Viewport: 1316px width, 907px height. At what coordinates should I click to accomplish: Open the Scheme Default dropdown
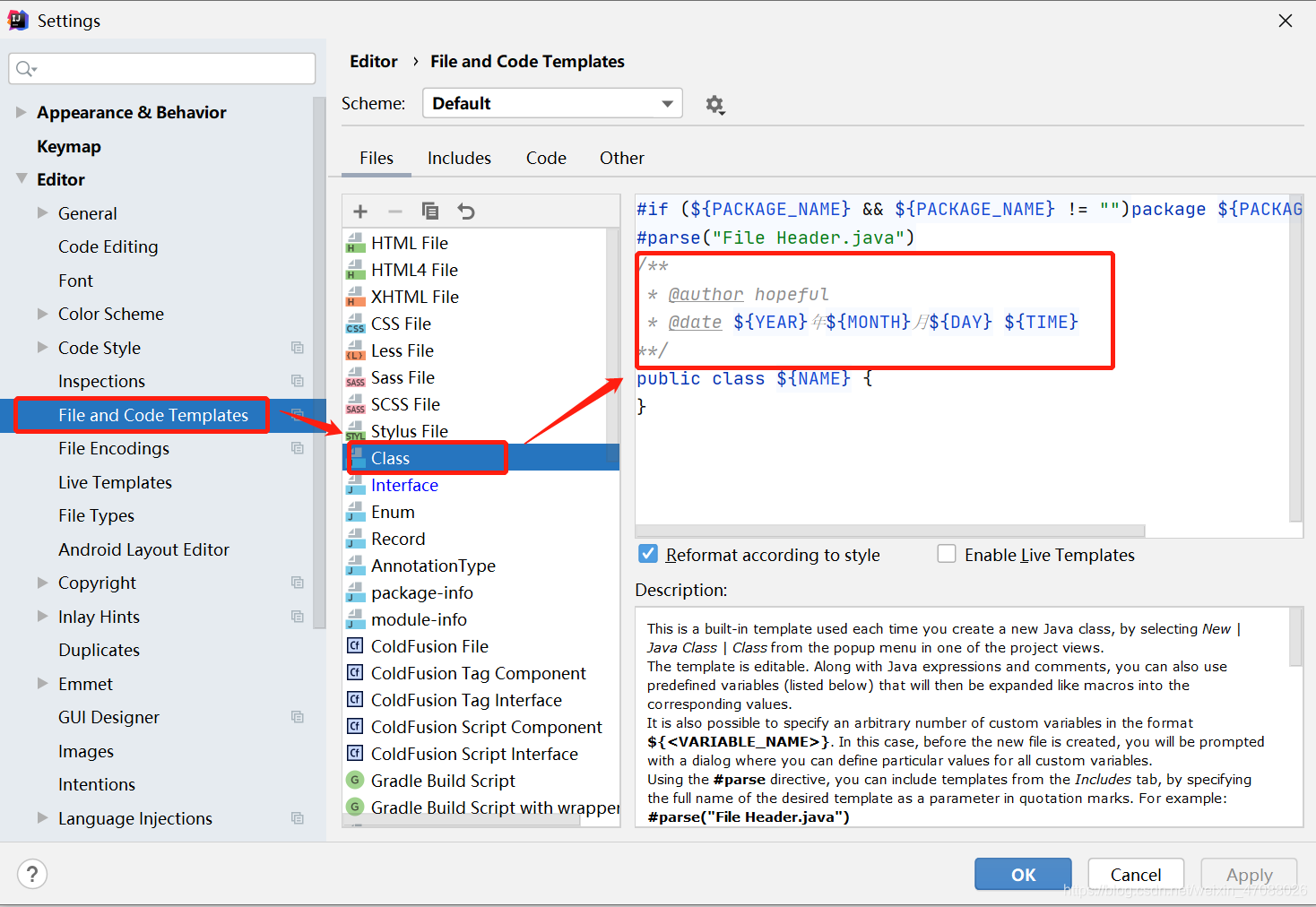coord(552,103)
